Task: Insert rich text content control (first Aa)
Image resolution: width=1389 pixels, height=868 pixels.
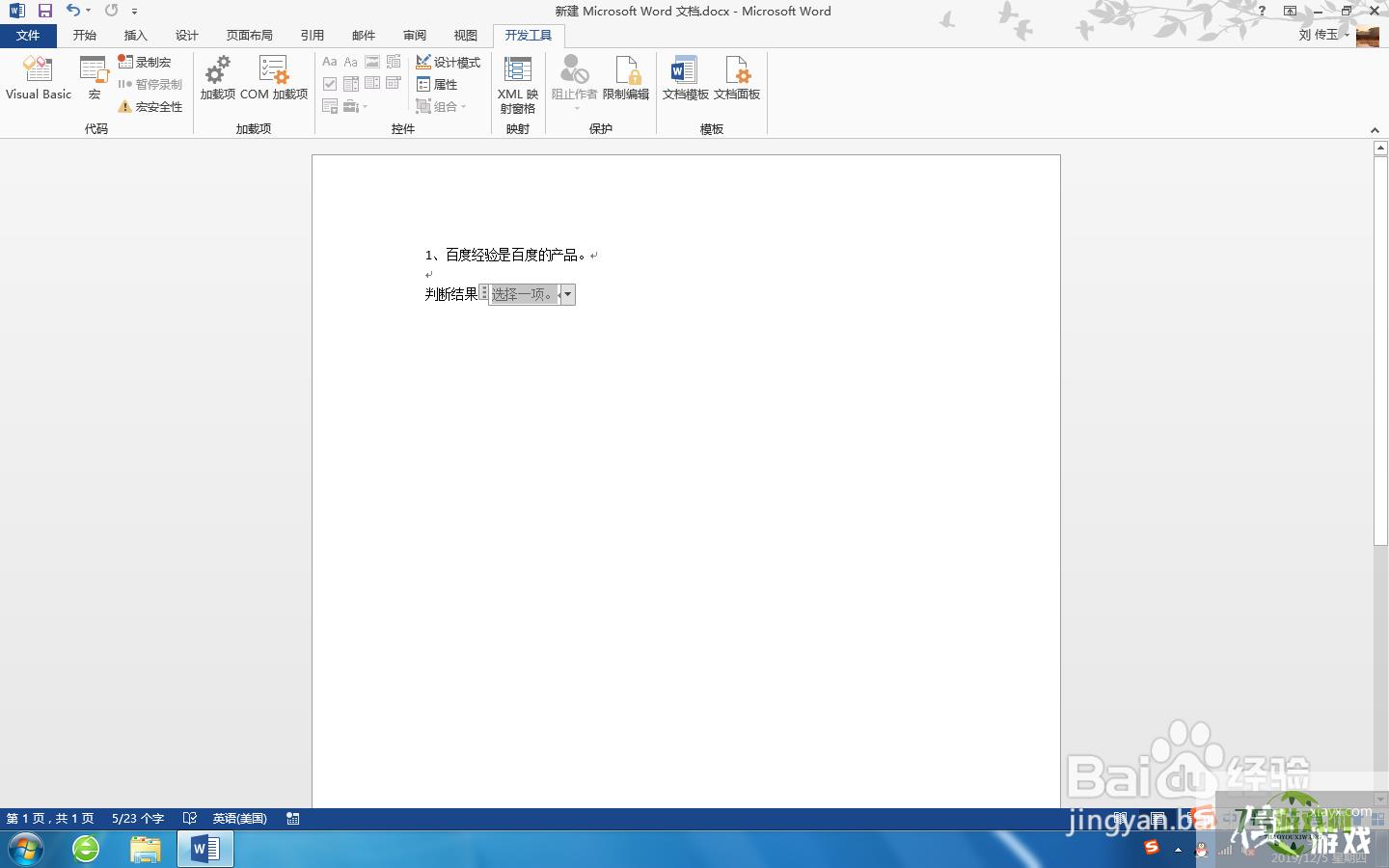Action: point(330,62)
